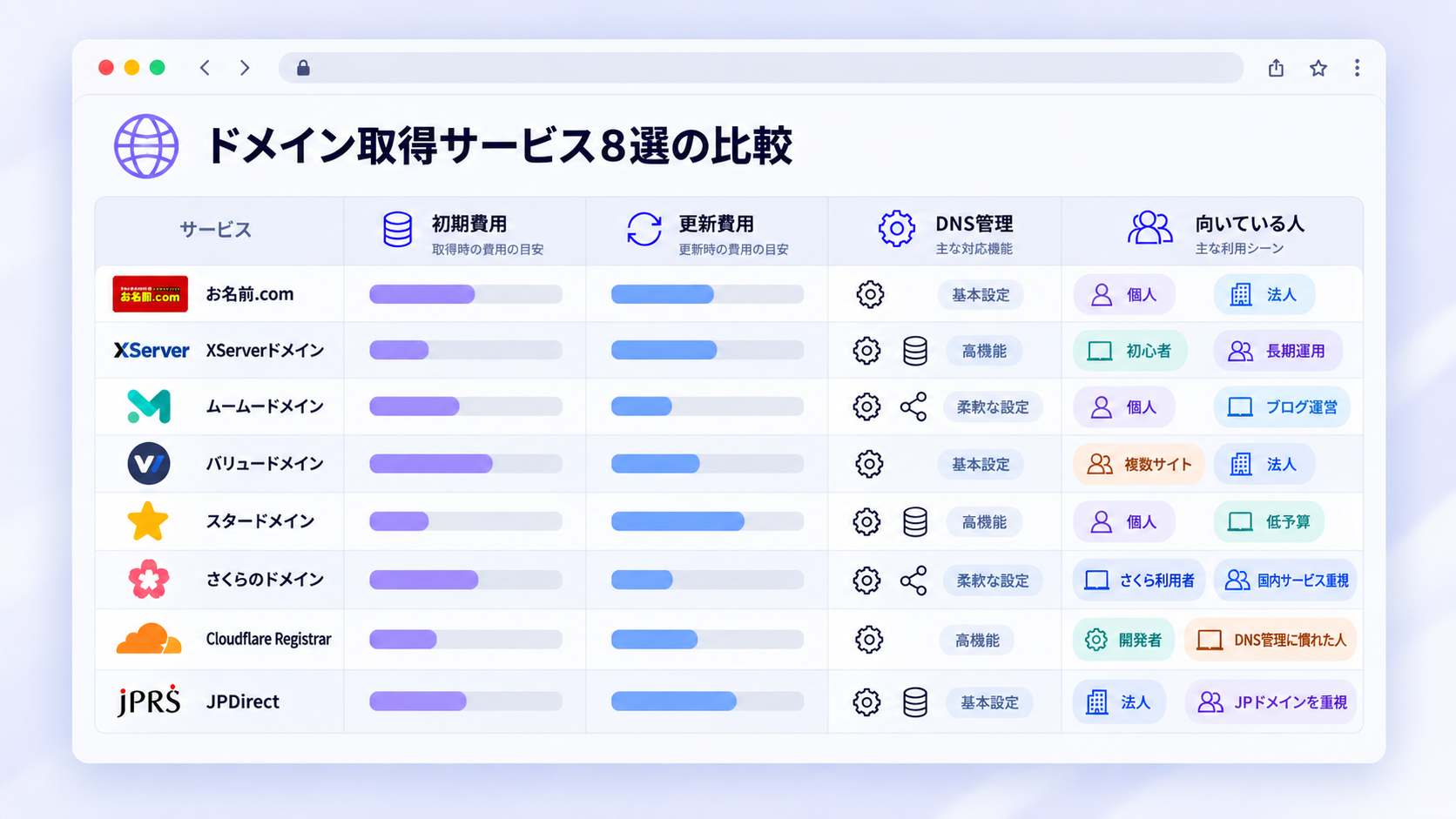Click the DNS管理 column header text

click(x=974, y=224)
